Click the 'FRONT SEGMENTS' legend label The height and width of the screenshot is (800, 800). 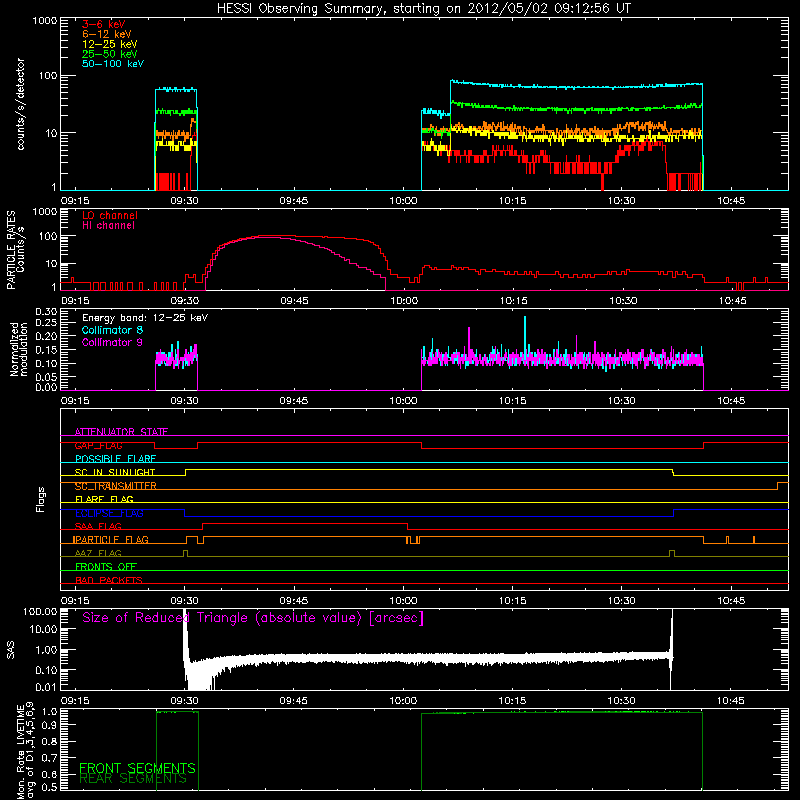137,768
